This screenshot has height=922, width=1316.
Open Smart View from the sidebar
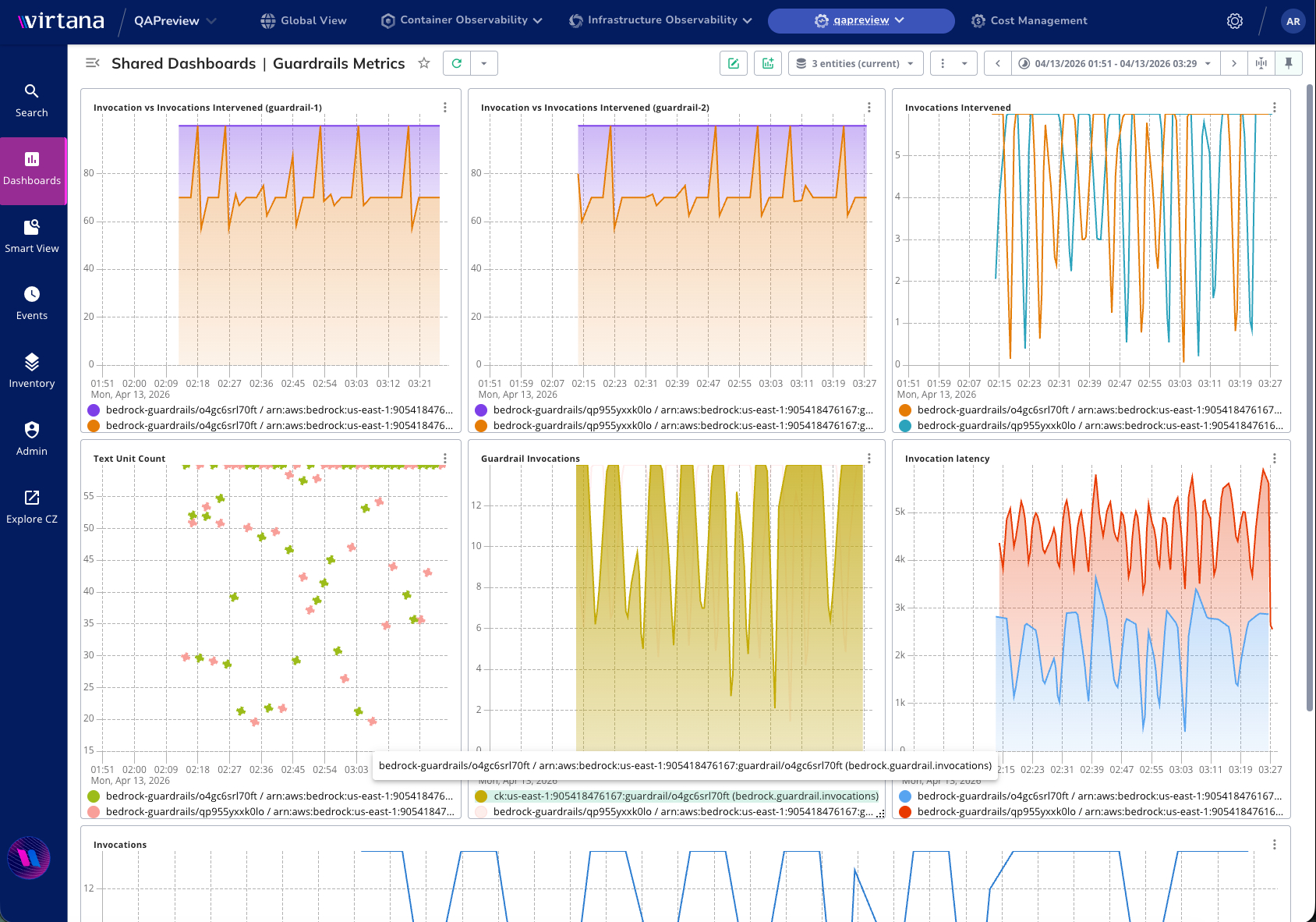pyautogui.click(x=32, y=236)
